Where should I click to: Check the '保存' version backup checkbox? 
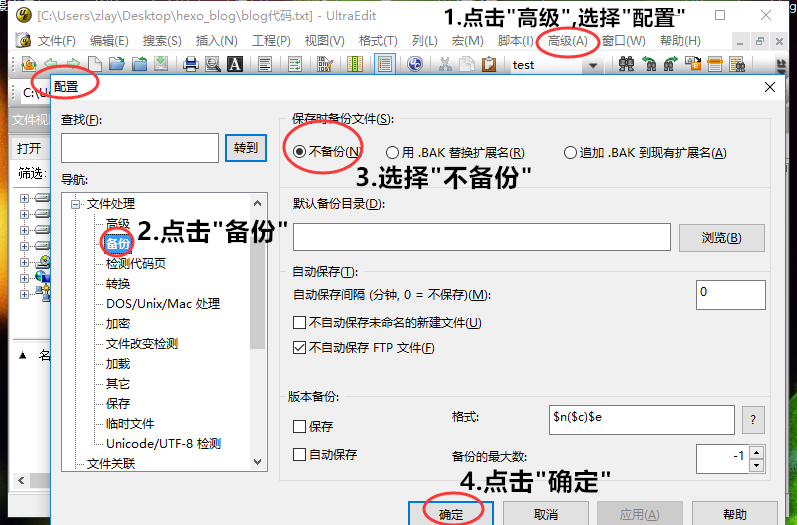[x=299, y=426]
